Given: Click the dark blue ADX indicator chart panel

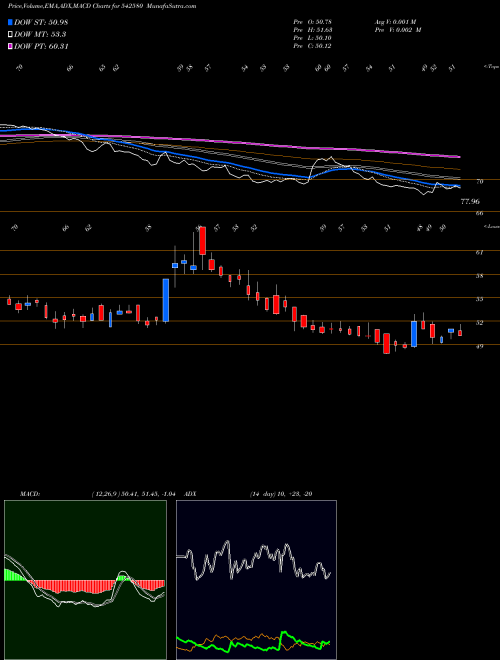Looking at the screenshot, I should [x=256, y=579].
